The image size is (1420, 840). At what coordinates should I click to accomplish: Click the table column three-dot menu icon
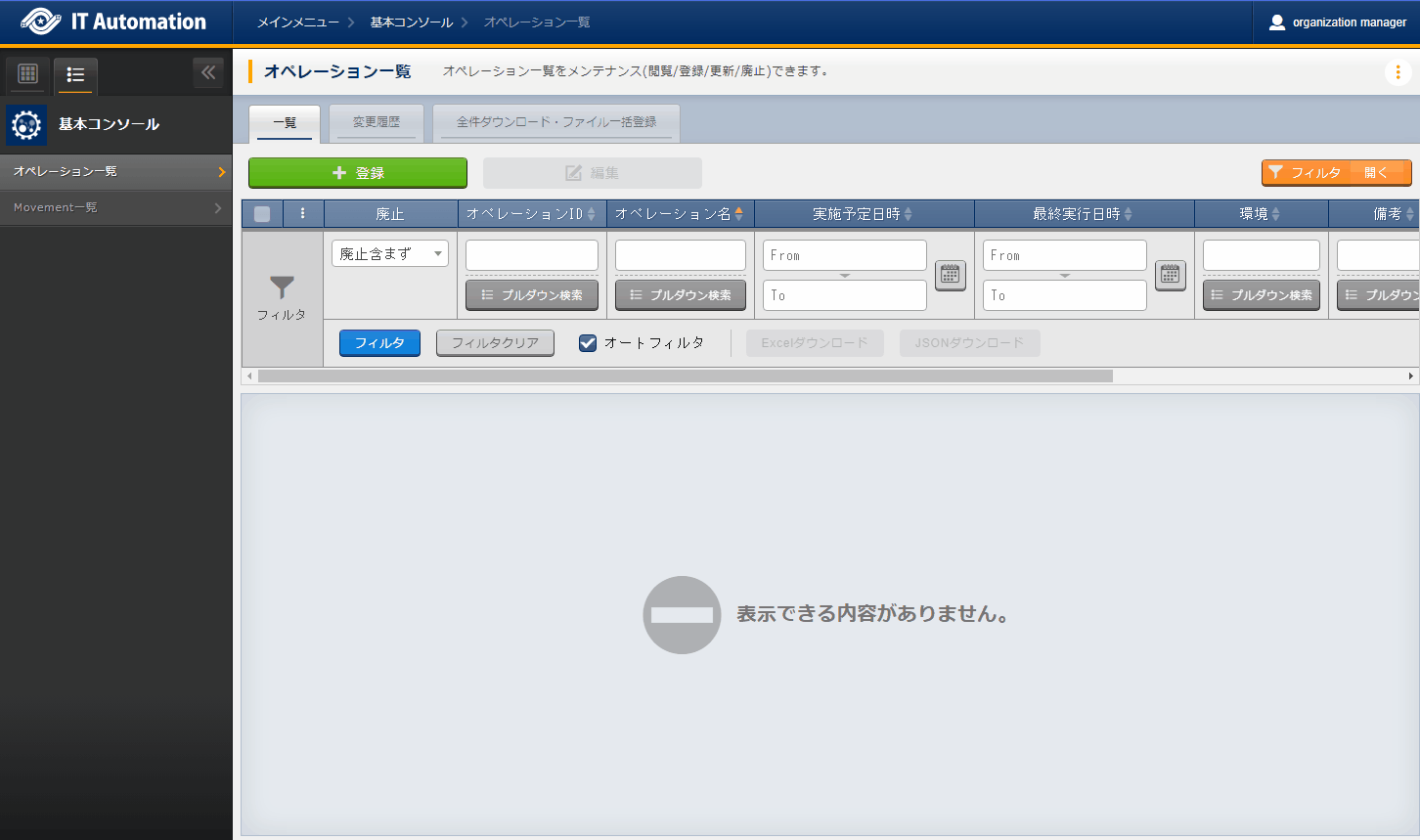click(x=303, y=213)
